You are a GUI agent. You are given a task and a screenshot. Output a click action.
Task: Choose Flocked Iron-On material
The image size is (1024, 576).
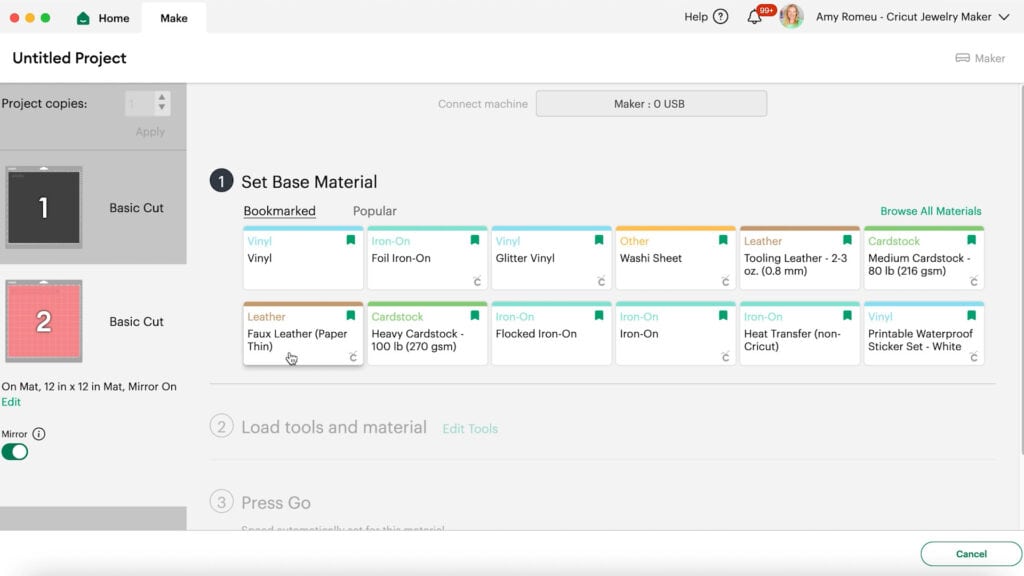pos(551,334)
